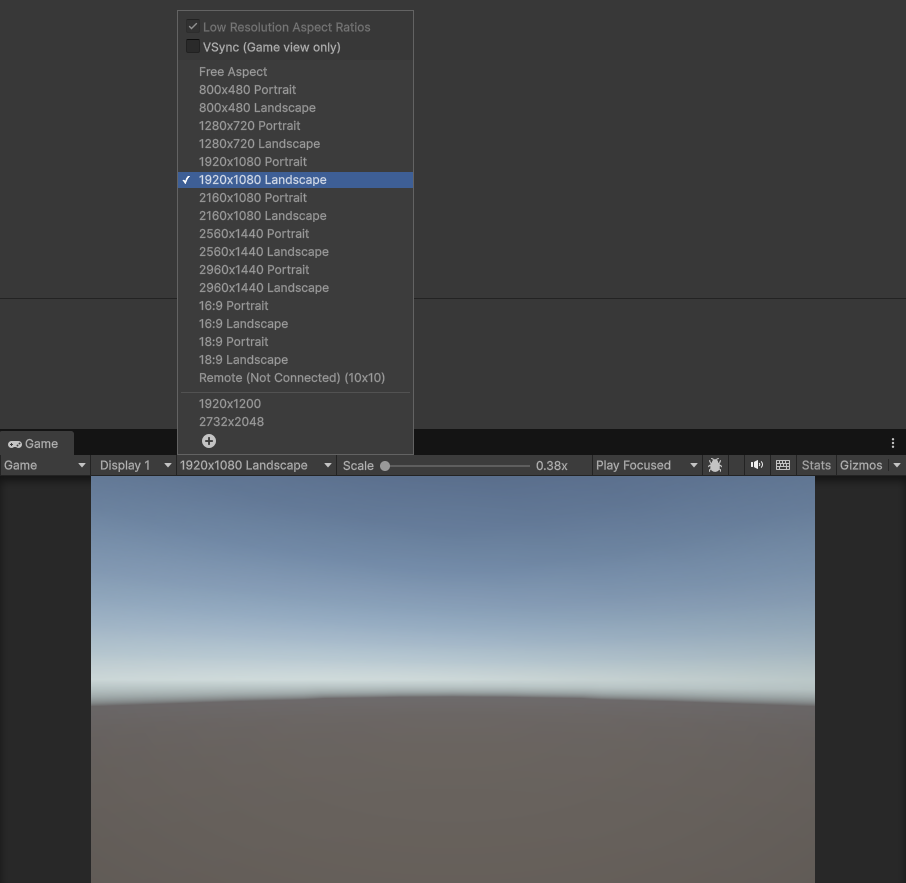Open the Game view type dropdown

45,465
